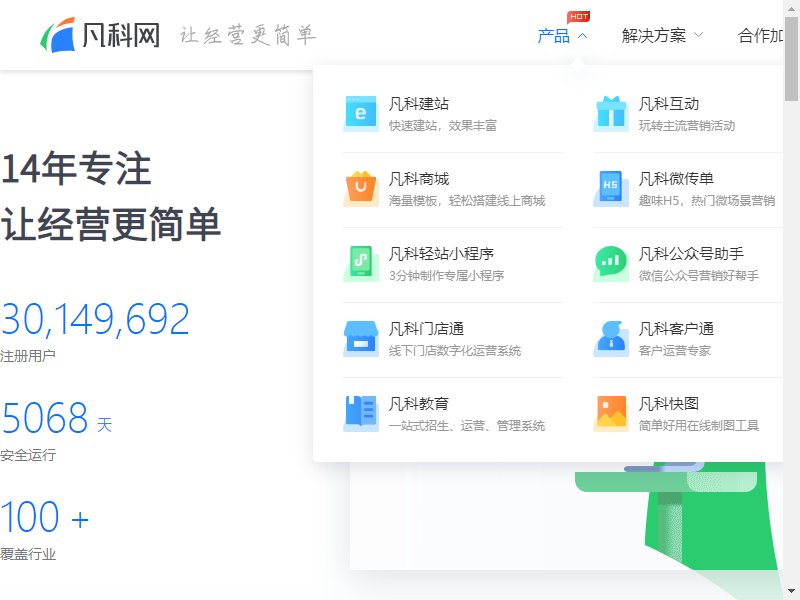Click the 凡科网 brand name text
Screen dimensions: 800x600
121,35
